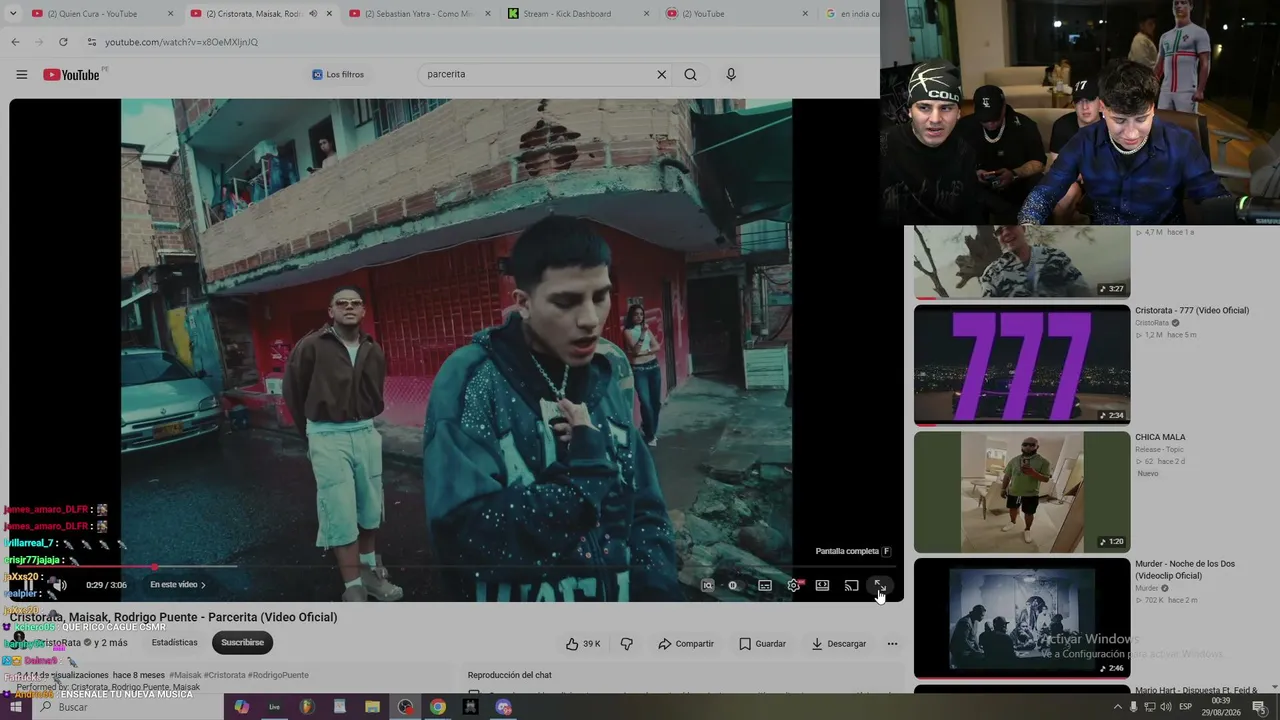This screenshot has width=1280, height=720.
Task: Open Copilot from the taskbar
Action: (x=241, y=707)
